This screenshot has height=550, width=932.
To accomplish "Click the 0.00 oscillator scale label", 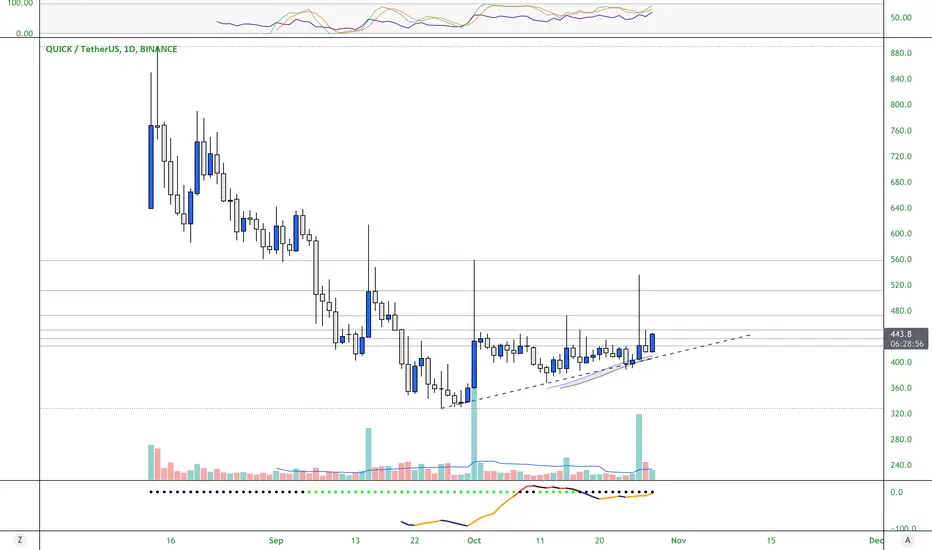I will tap(24, 34).
